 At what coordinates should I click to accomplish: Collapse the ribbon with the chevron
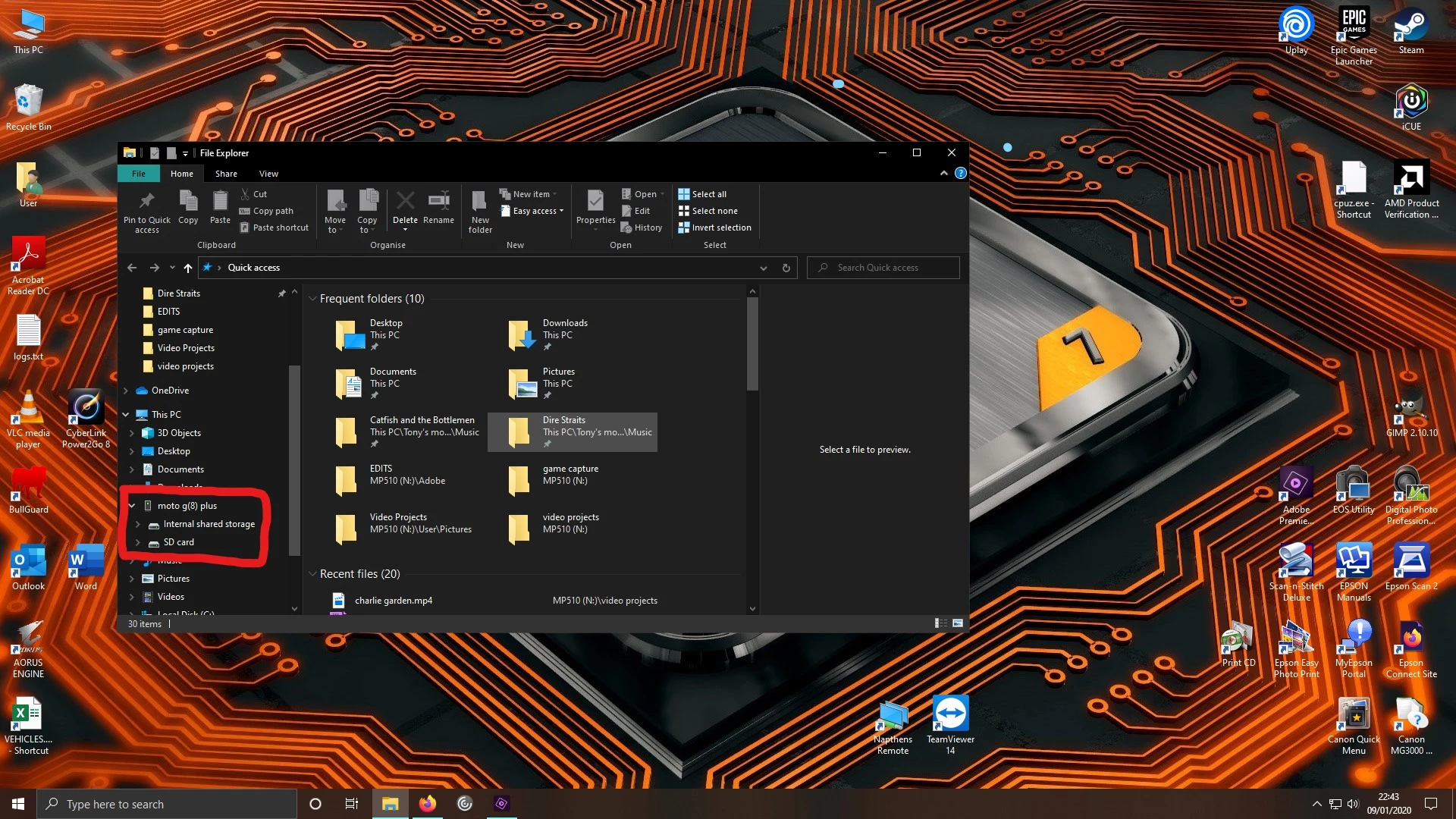click(x=943, y=174)
